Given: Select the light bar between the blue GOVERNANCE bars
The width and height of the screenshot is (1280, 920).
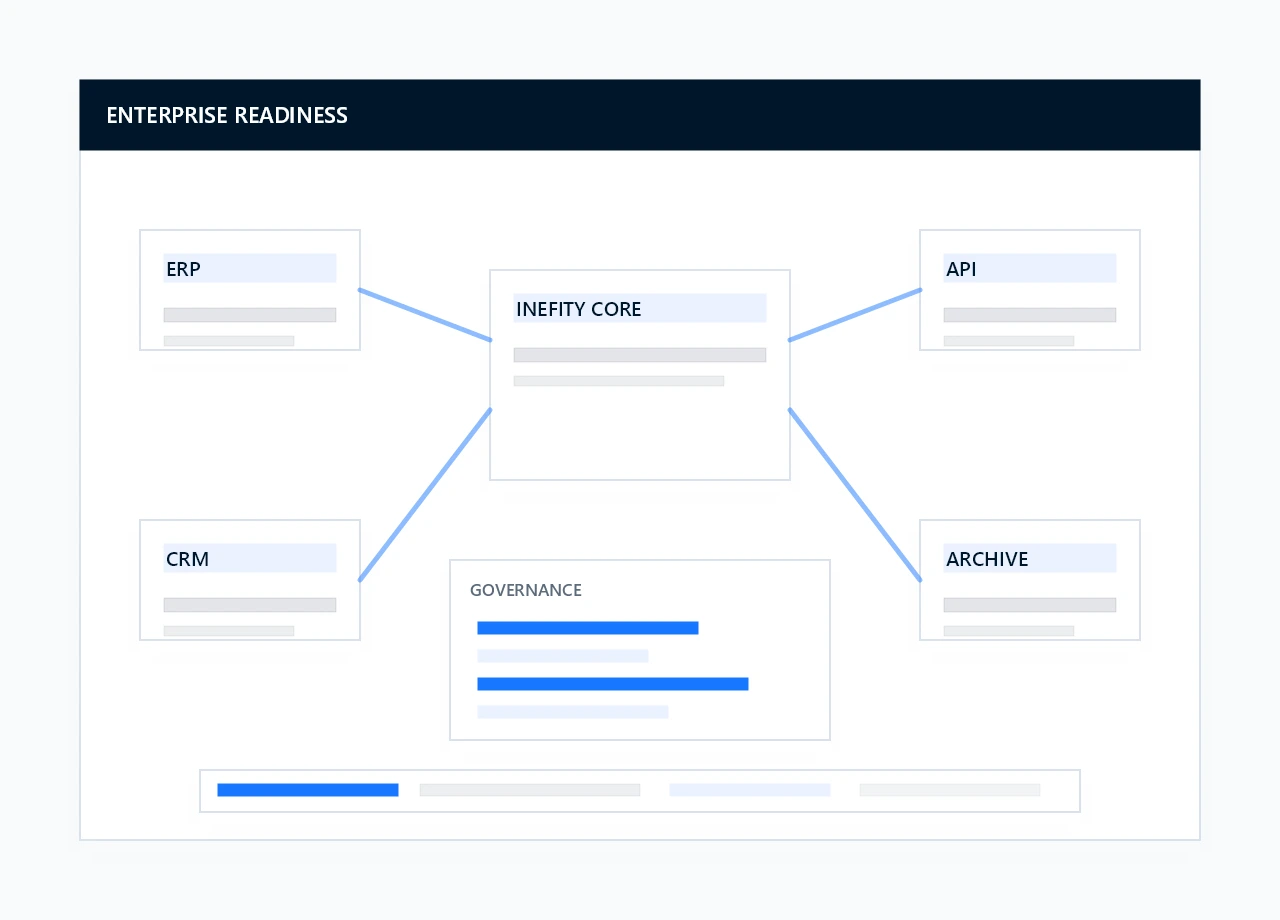Looking at the screenshot, I should pos(562,656).
